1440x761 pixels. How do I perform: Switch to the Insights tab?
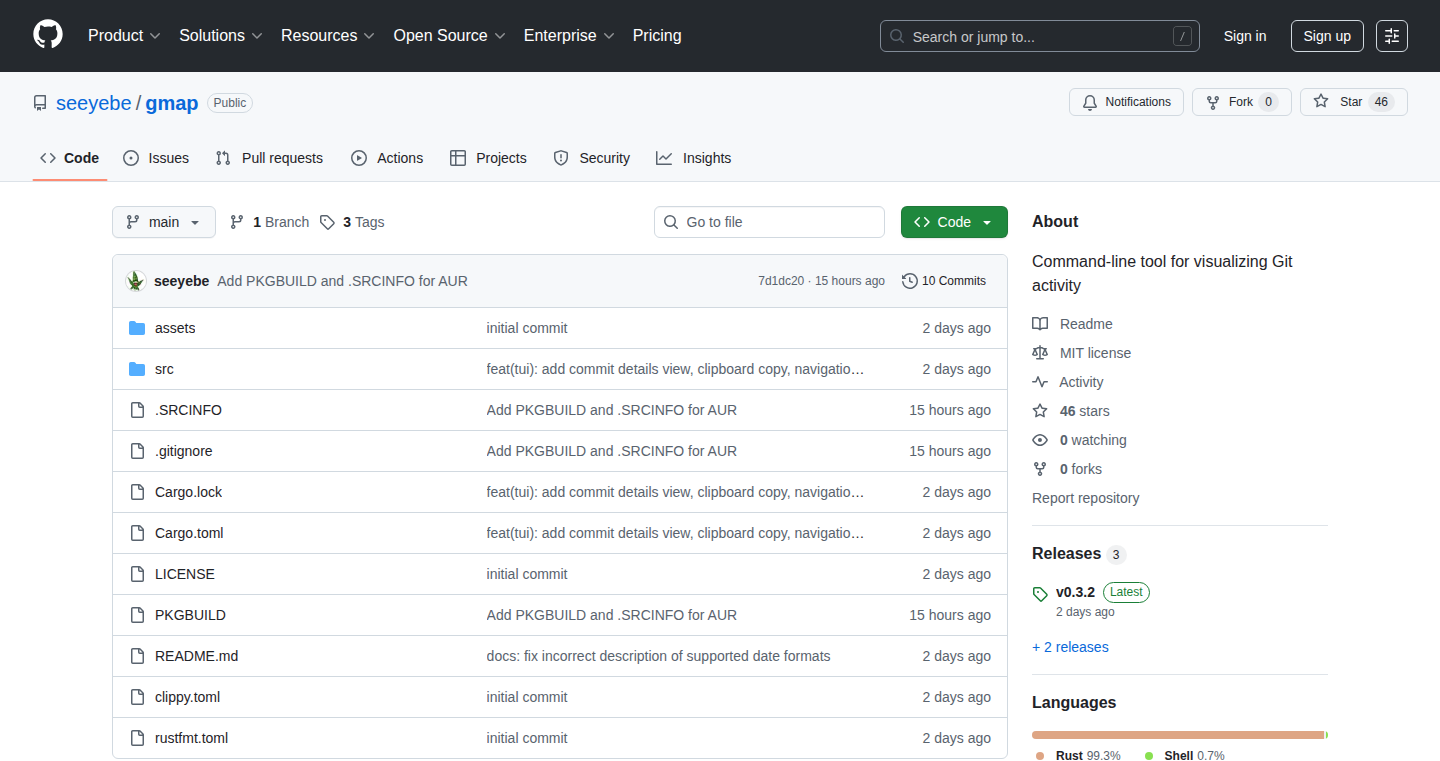click(693, 158)
